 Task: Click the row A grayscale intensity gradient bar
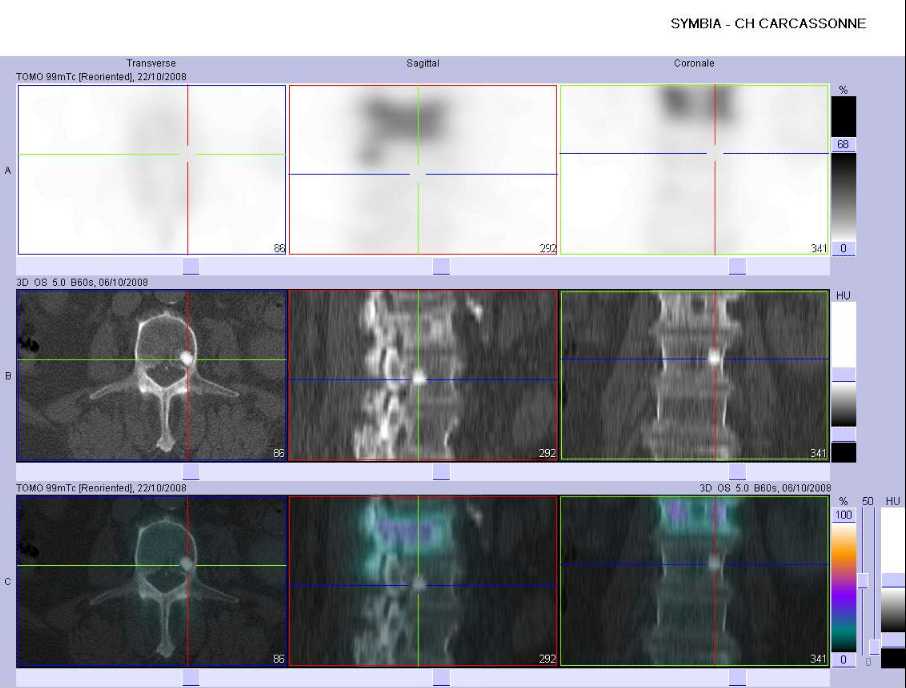pyautogui.click(x=844, y=197)
